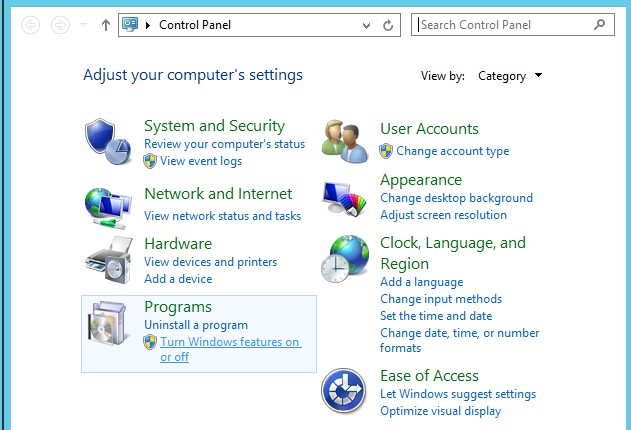Click the User Accounts people icon
The width and height of the screenshot is (631, 430).
tap(344, 141)
